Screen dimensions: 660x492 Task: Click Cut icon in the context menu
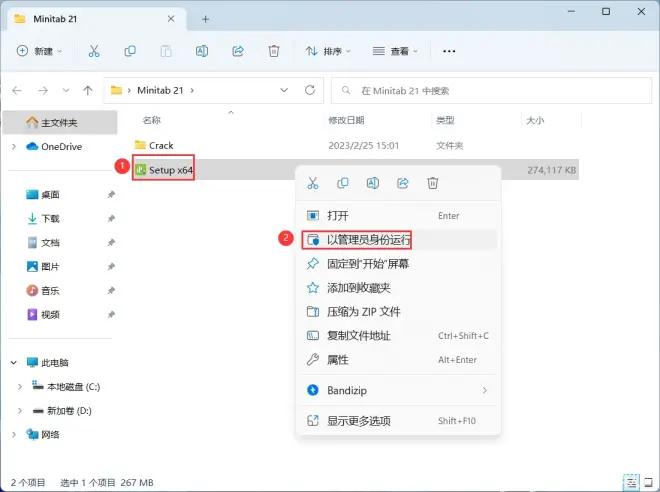313,183
